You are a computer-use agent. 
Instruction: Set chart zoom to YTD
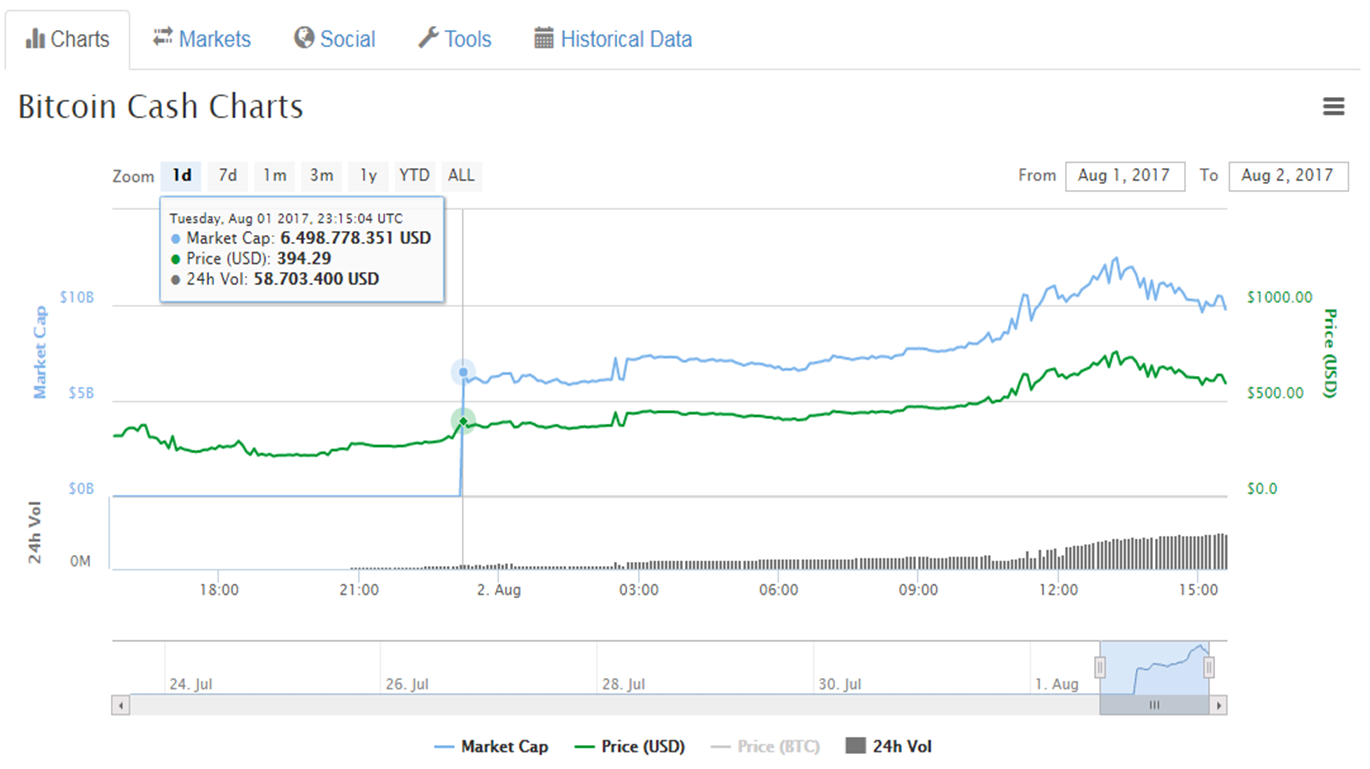coord(414,176)
